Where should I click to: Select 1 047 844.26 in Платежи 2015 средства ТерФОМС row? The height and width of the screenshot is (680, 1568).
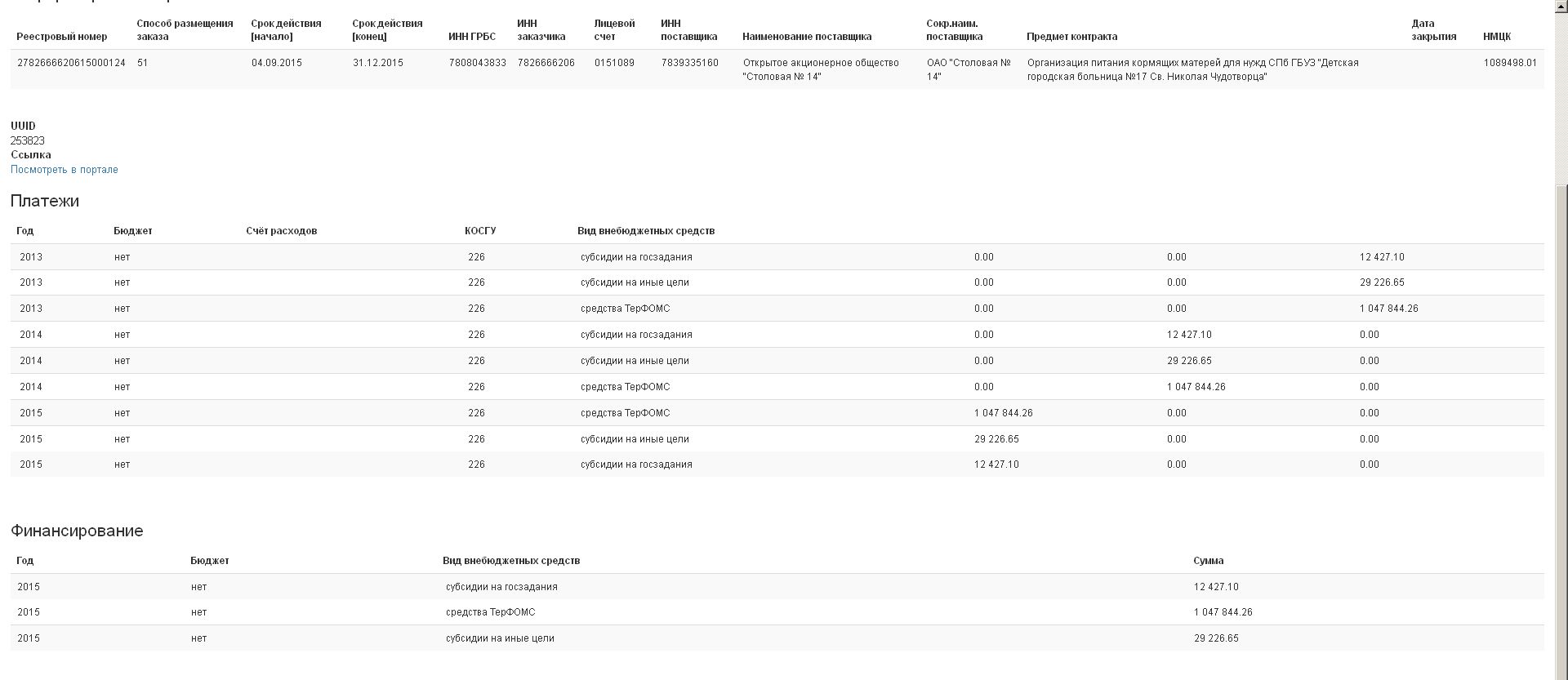coord(1004,413)
